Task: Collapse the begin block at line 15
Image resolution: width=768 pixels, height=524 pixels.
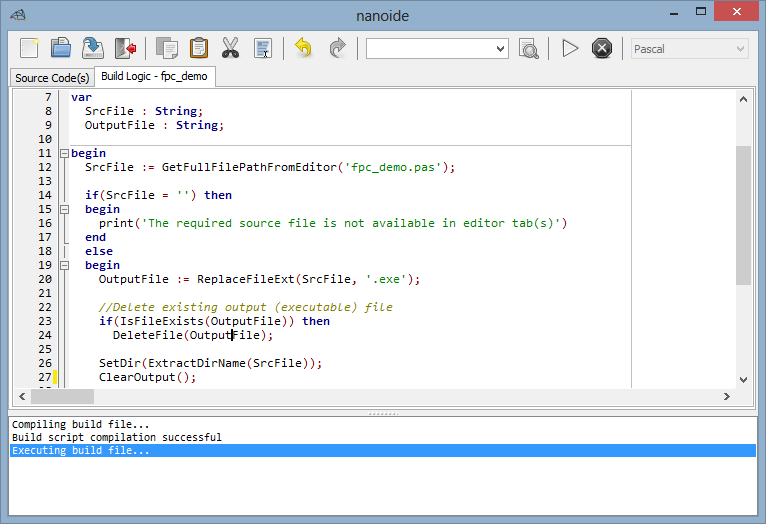Action: 64,210
